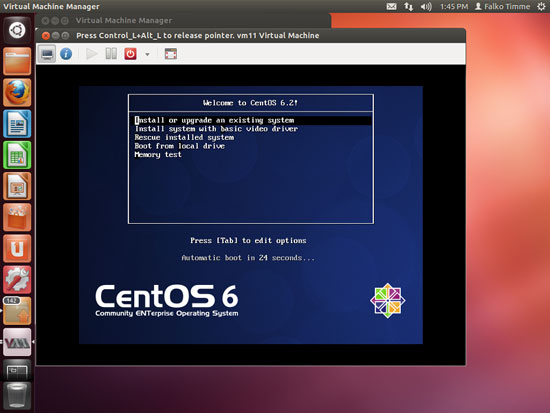Launch LibreOffice Calc from the dock
The width and height of the screenshot is (550, 413).
tap(17, 155)
